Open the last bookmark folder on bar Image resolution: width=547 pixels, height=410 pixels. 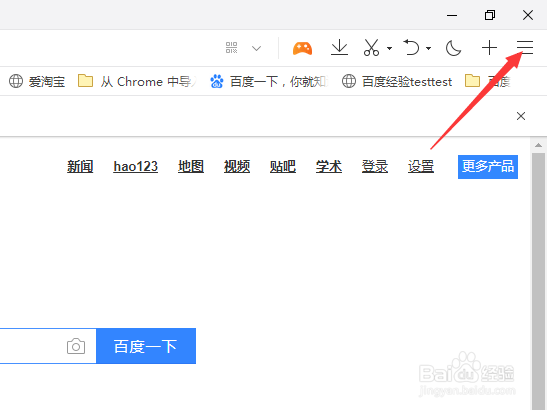pos(487,81)
